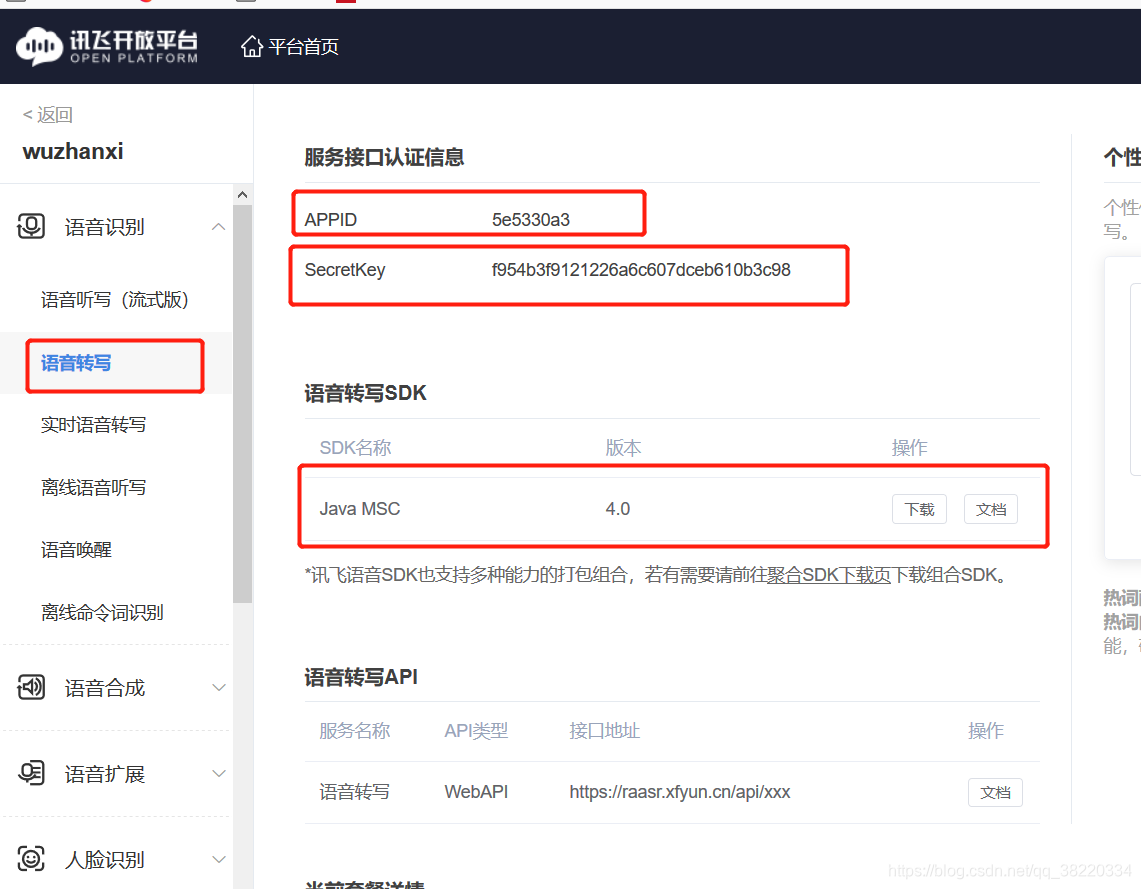Click the SecretKey value string
Viewport: 1141px width, 889px height.
[641, 270]
